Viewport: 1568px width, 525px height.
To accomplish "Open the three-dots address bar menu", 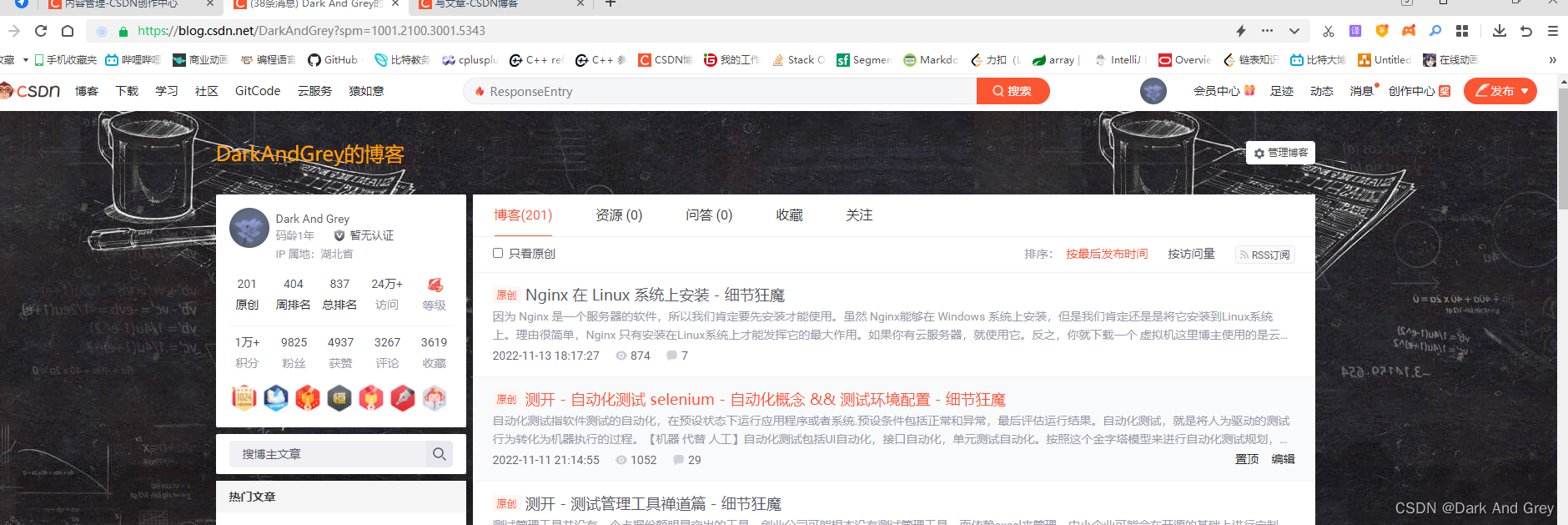I will (x=1267, y=31).
